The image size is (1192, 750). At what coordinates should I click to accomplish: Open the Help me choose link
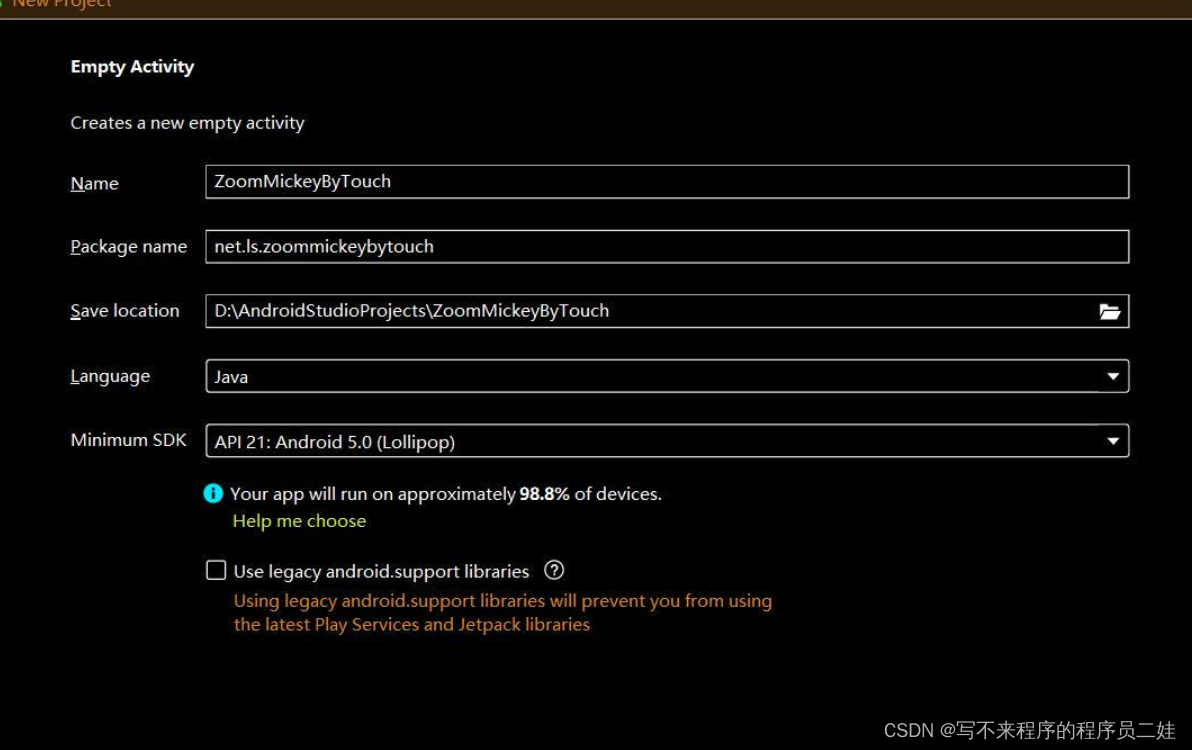[299, 521]
